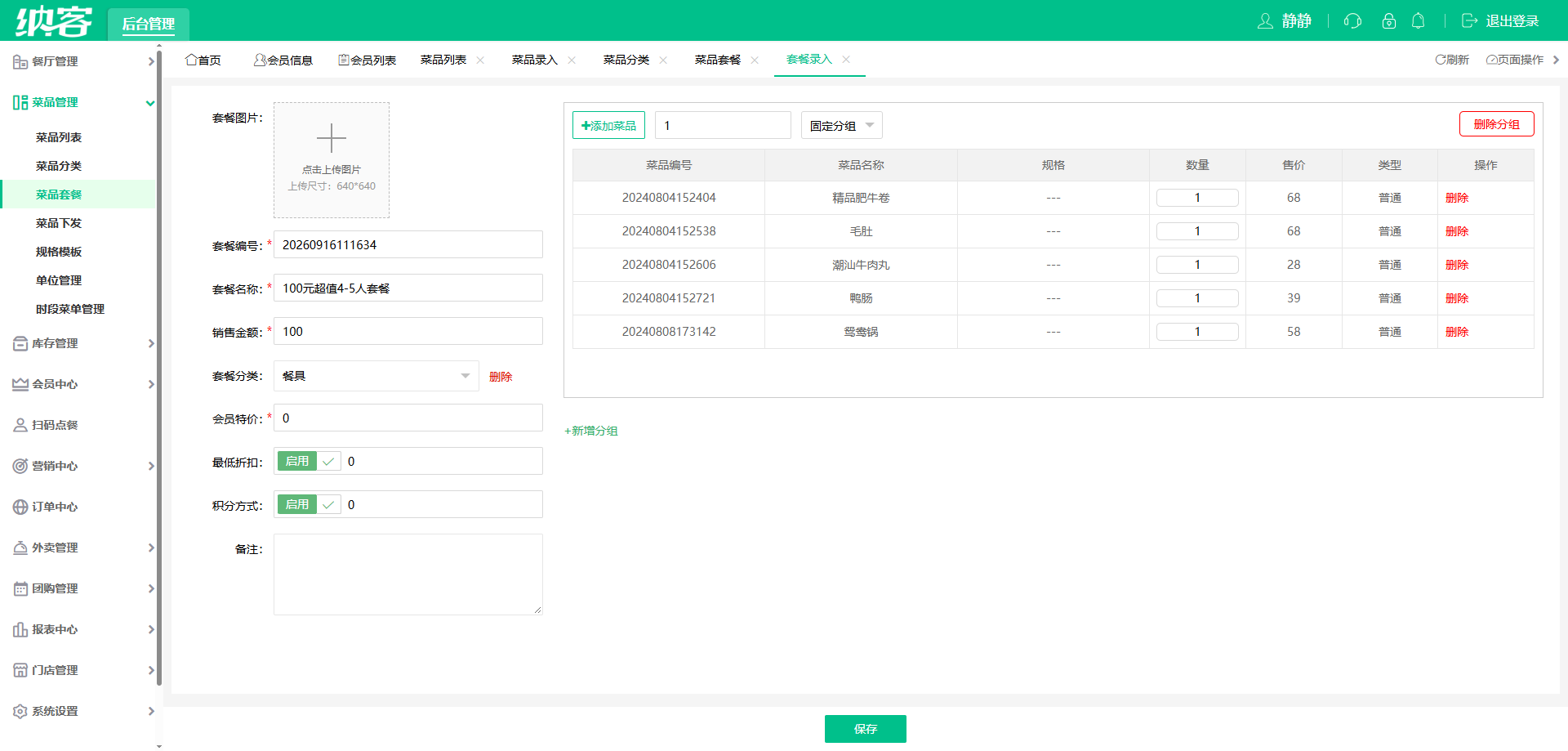Click the customer service headset icon

pyautogui.click(x=1352, y=21)
